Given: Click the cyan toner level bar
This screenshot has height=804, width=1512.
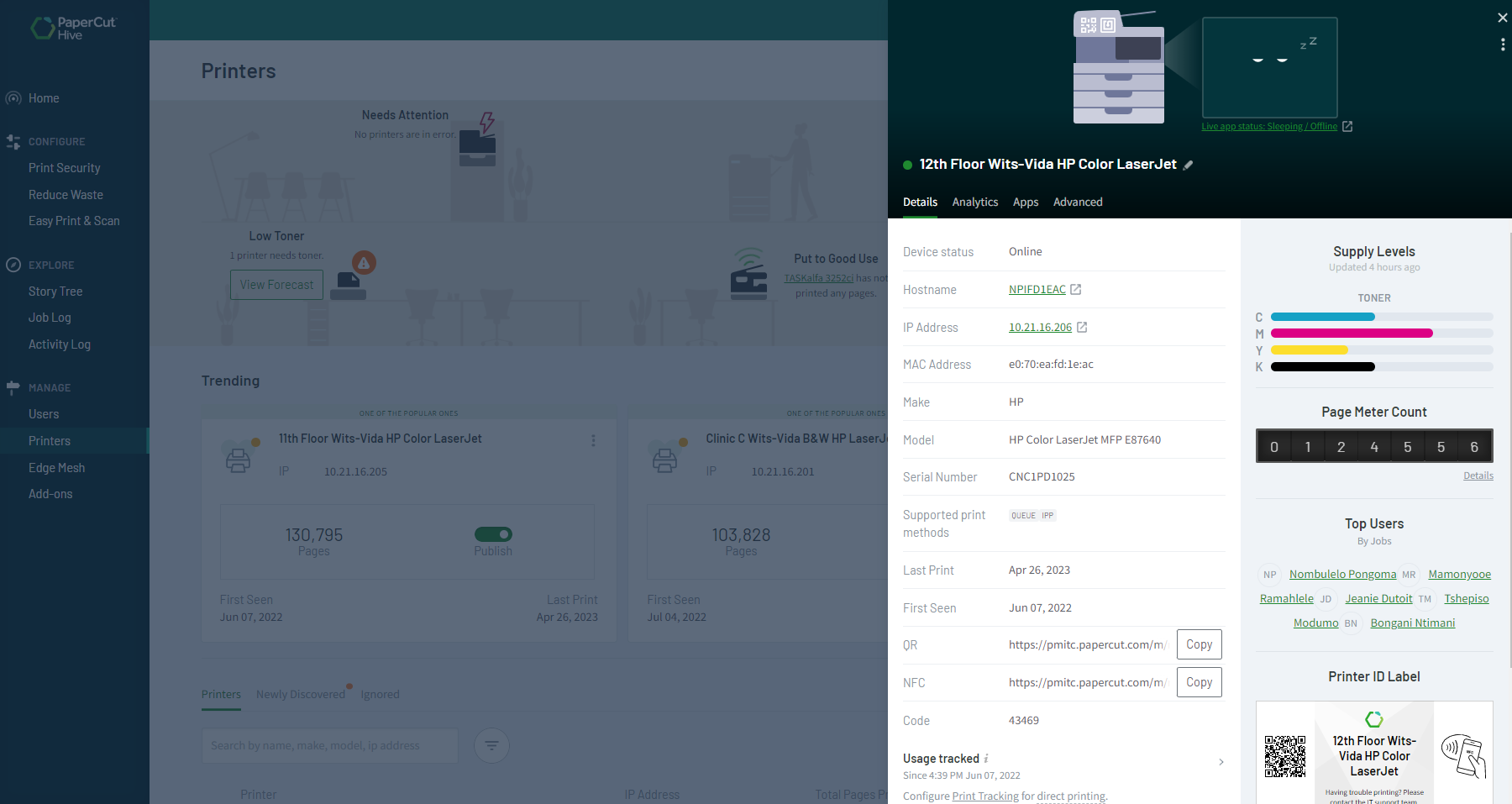Looking at the screenshot, I should (1382, 317).
